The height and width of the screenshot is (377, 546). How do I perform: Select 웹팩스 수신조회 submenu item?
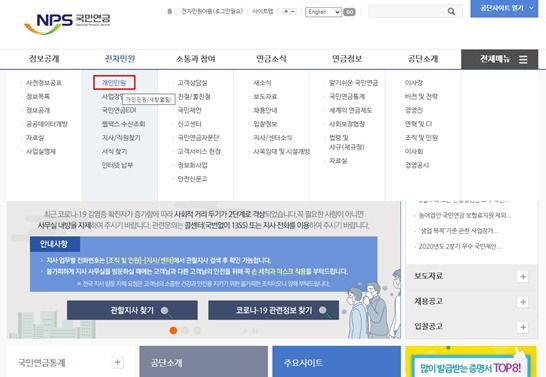[x=123, y=124]
